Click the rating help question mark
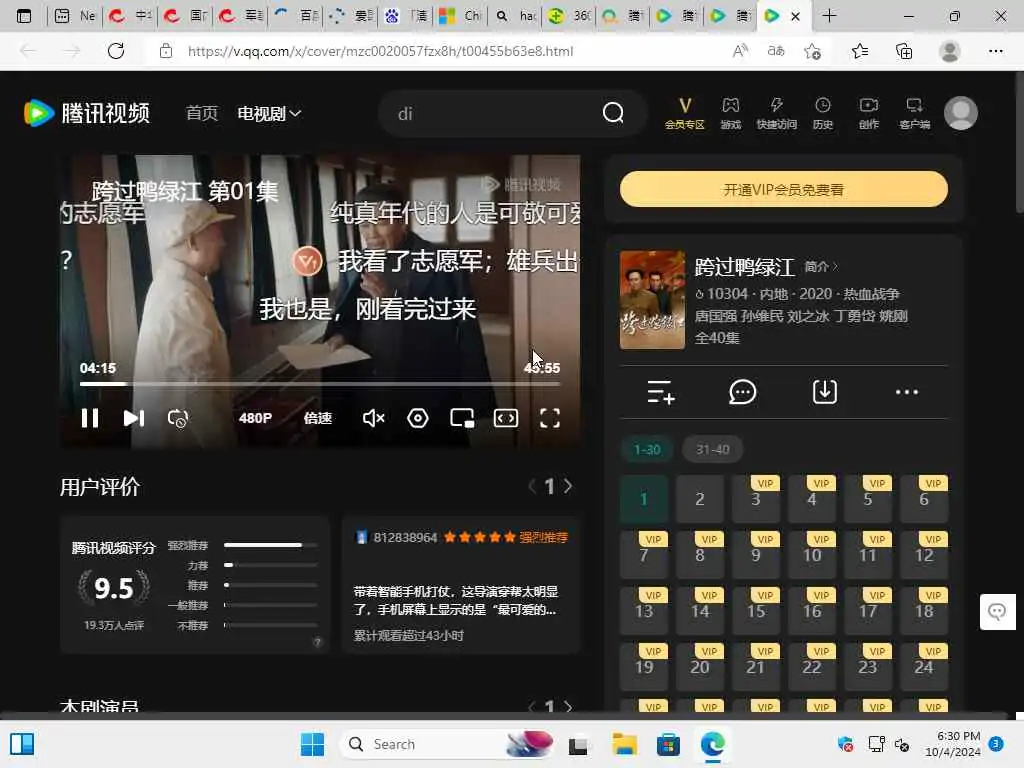Image resolution: width=1024 pixels, height=768 pixels. coord(317,642)
